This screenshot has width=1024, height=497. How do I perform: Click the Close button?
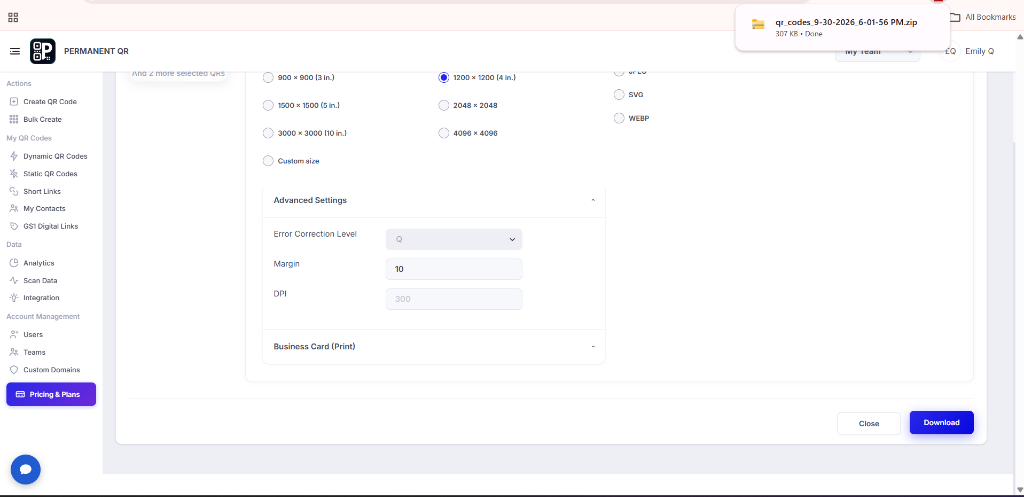click(x=869, y=423)
